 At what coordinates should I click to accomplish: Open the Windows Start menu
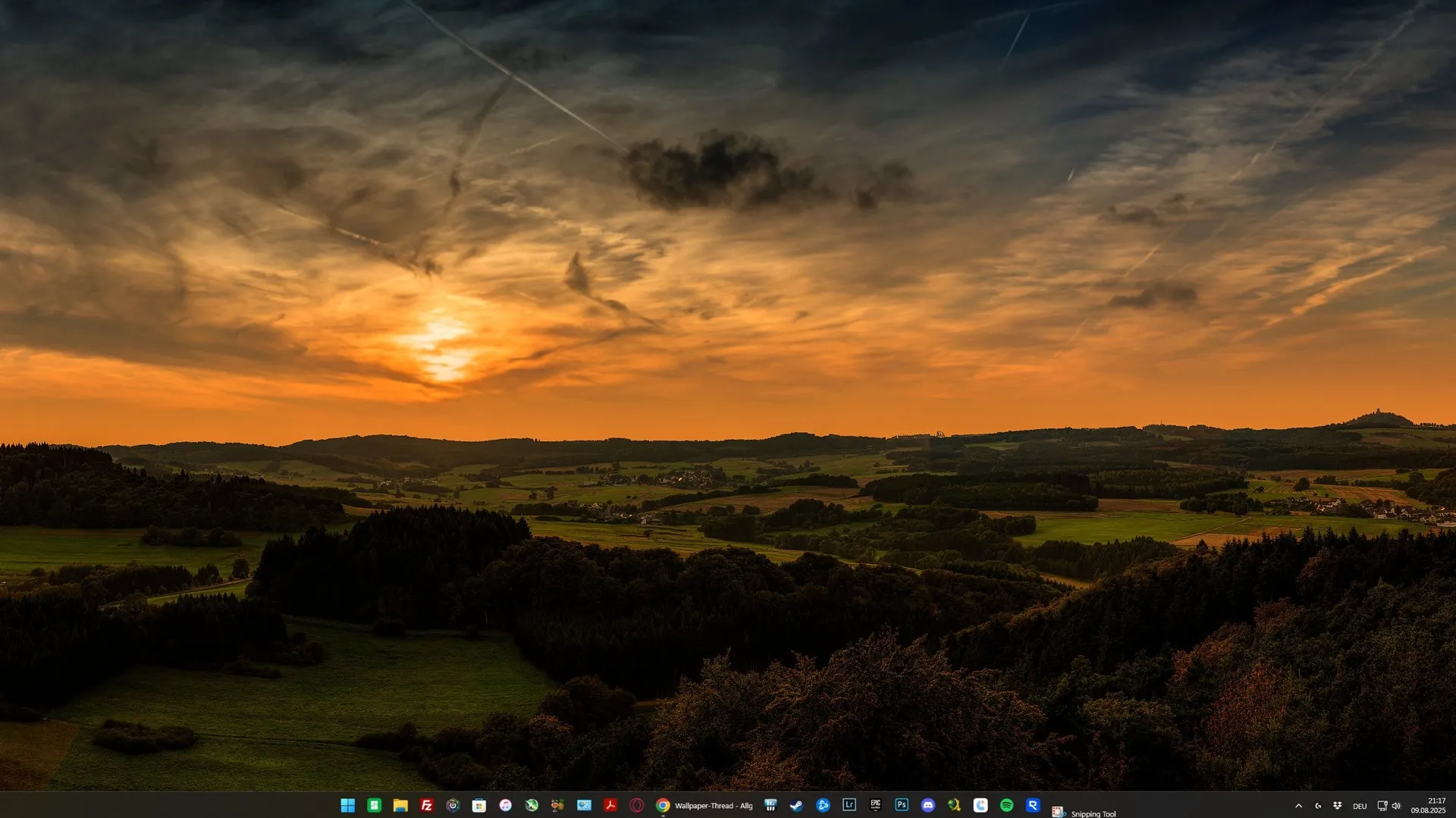point(348,805)
